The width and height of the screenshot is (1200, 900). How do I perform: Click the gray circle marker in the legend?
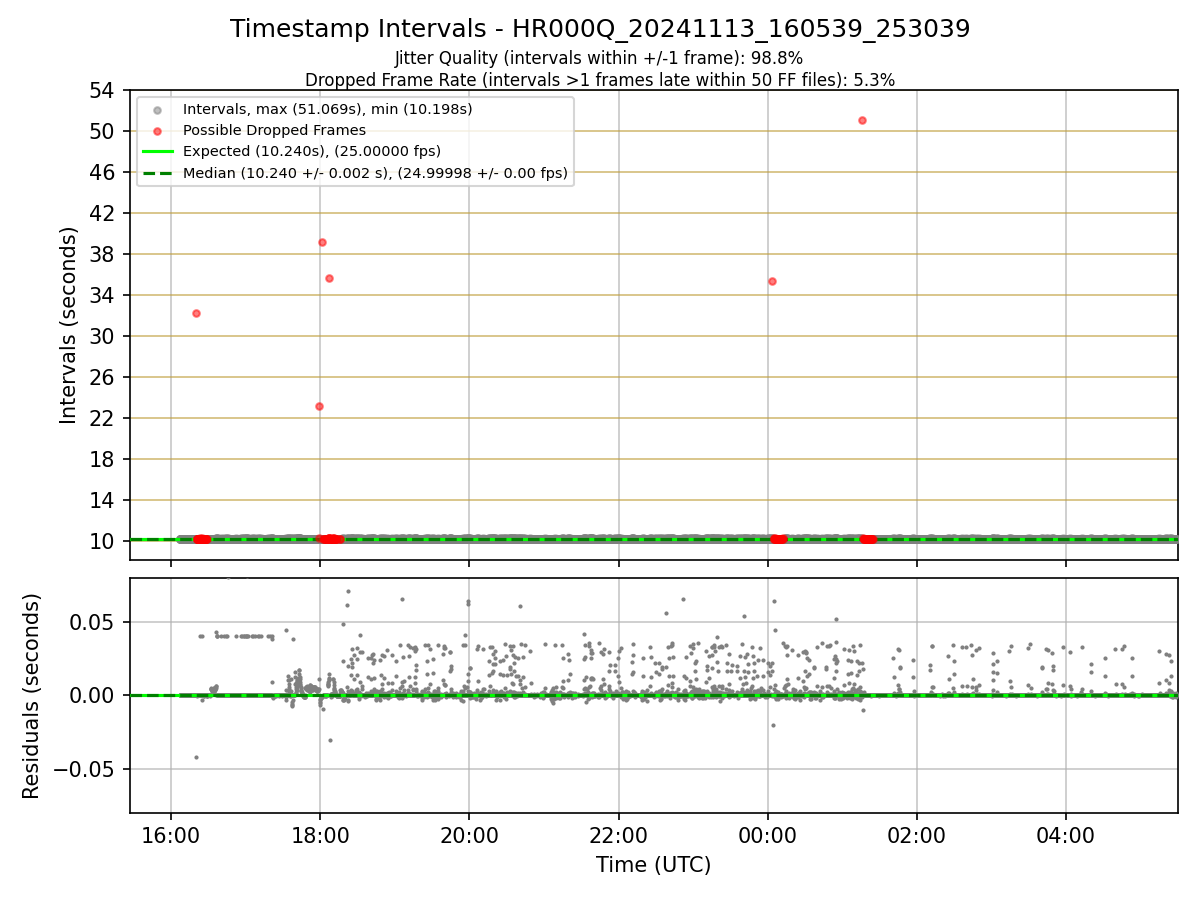(x=157, y=109)
